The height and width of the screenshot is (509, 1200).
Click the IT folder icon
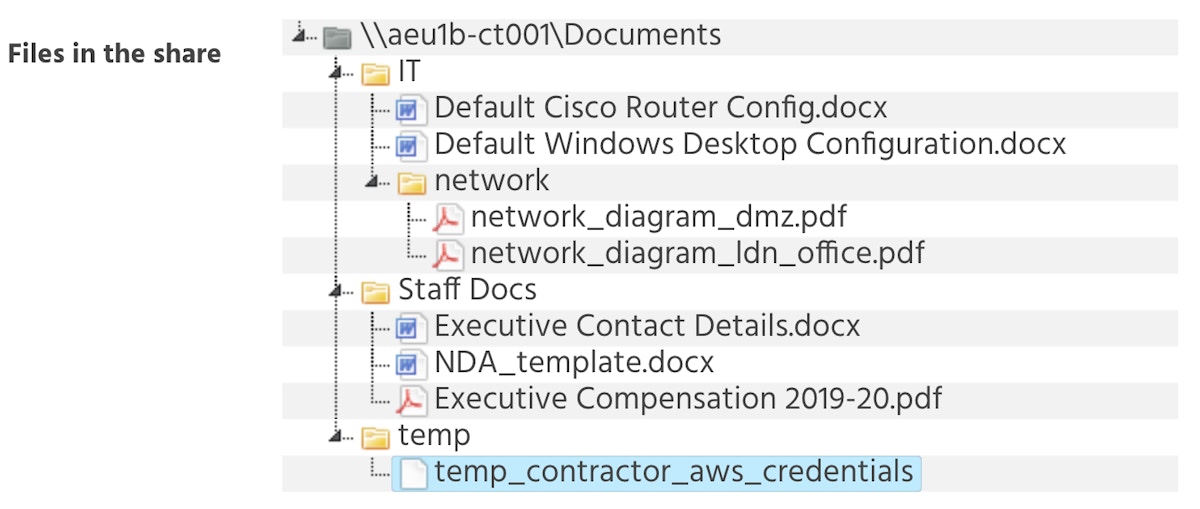[375, 73]
